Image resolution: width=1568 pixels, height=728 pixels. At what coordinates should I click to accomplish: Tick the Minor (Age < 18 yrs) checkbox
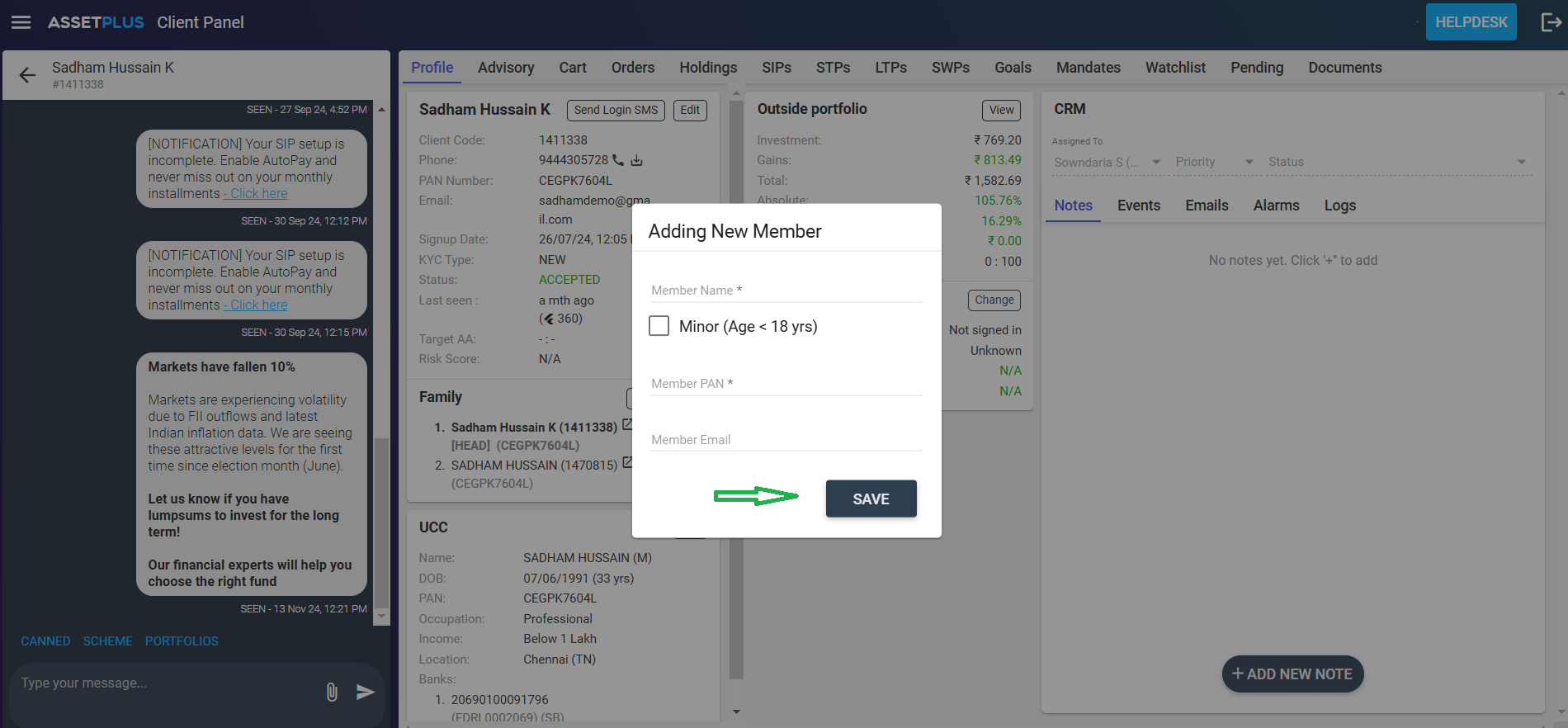point(659,326)
